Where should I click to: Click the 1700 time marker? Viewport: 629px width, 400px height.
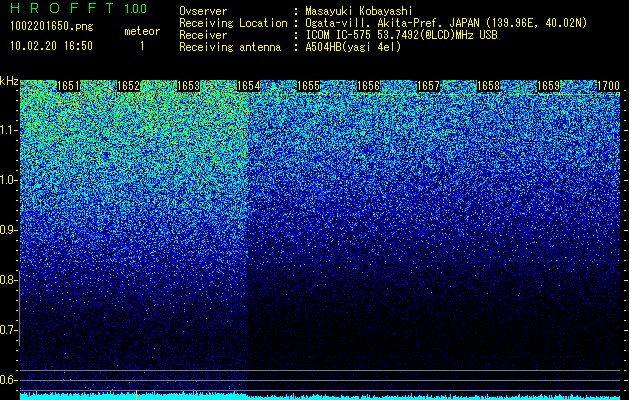pos(609,86)
